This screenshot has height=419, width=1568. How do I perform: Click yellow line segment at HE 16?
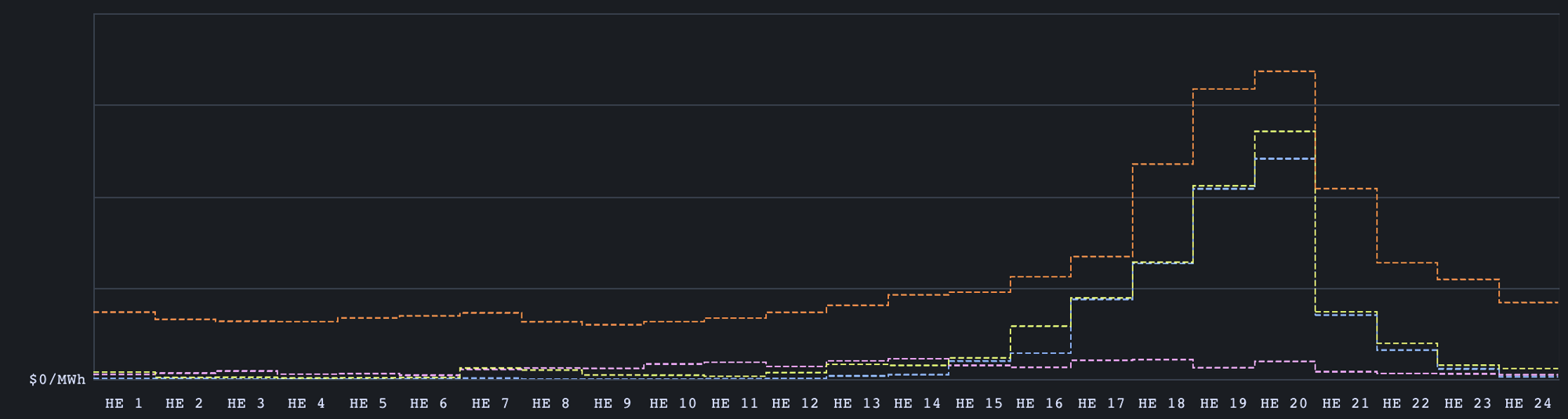pyautogui.click(x=1040, y=326)
